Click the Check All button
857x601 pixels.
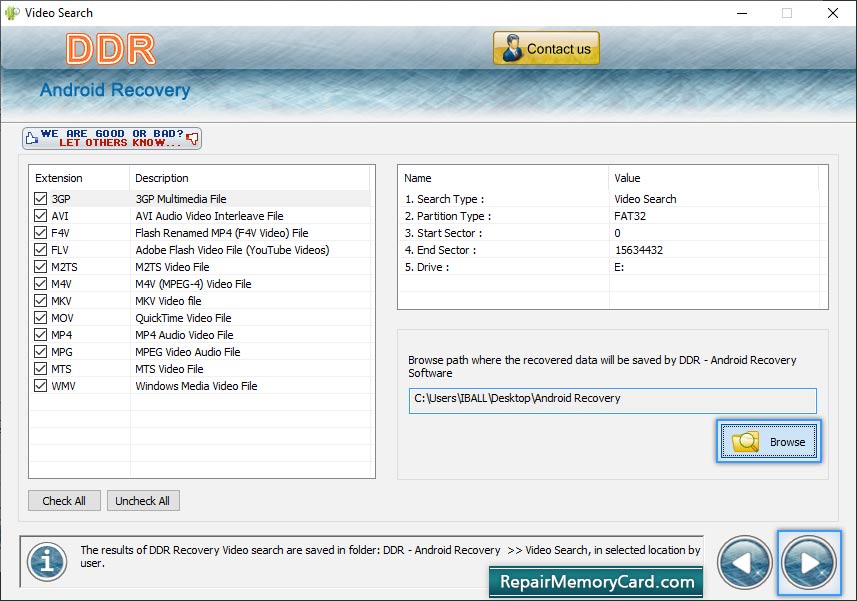coord(64,500)
